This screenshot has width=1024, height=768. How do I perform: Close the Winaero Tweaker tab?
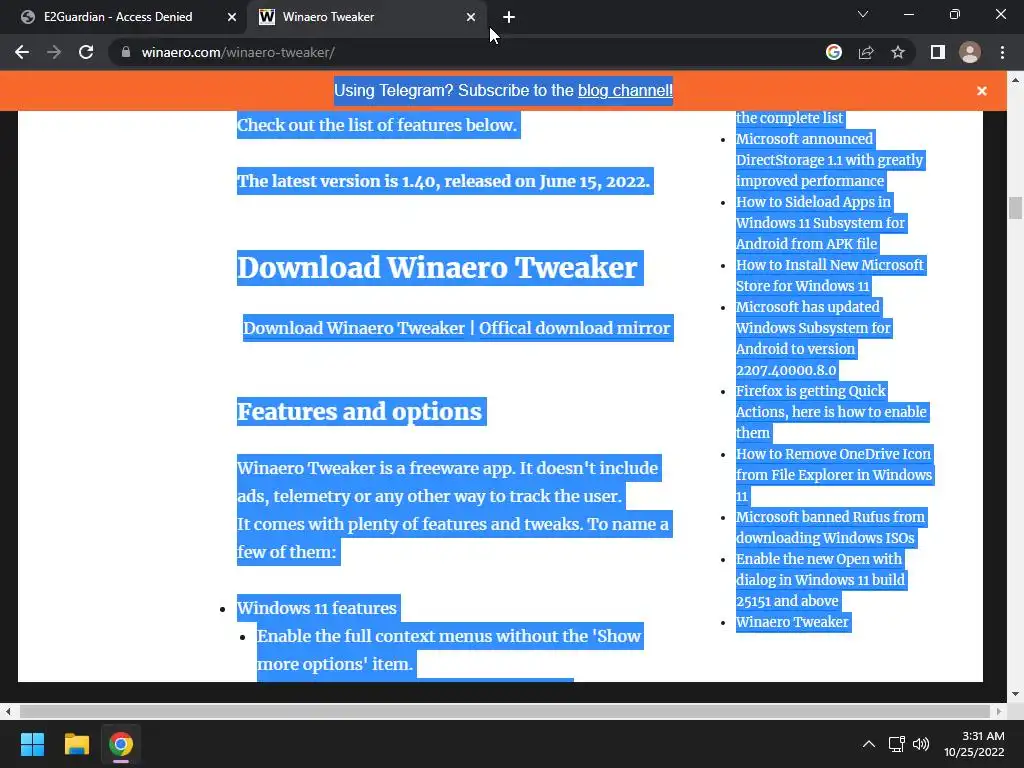[x=471, y=17]
